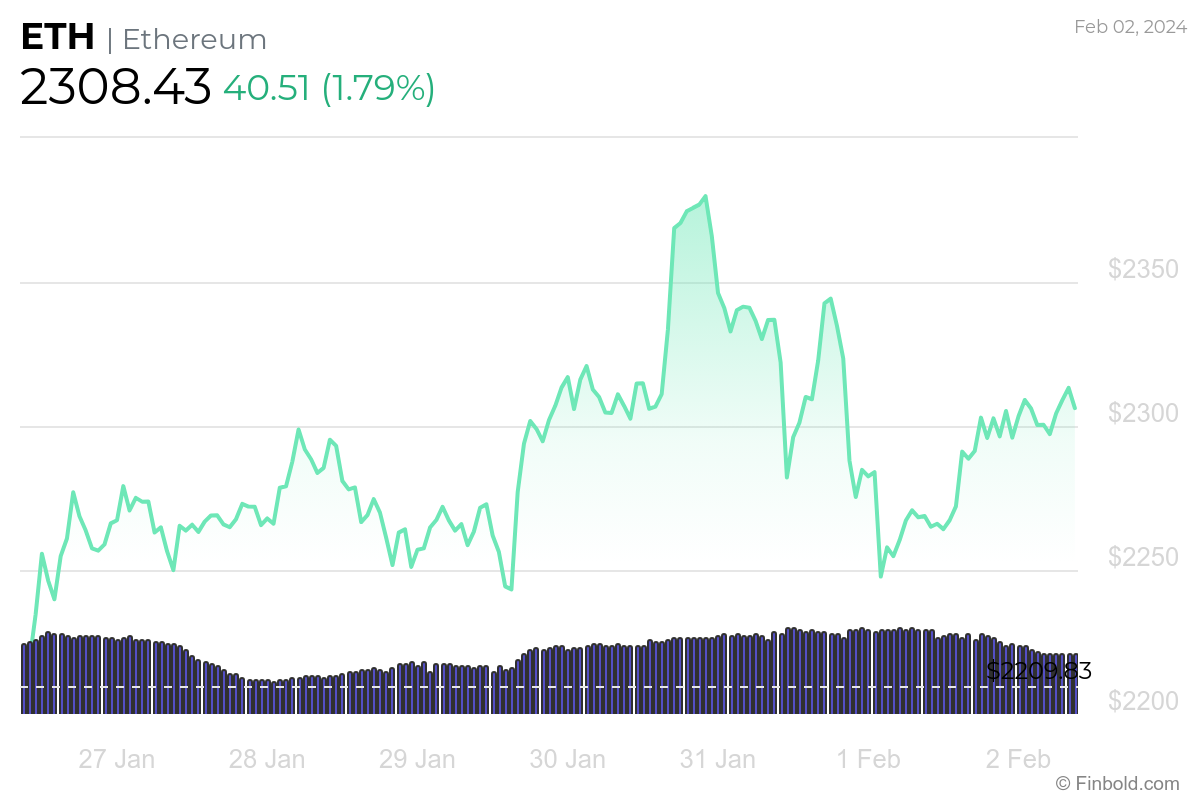Click the 27 Jan date label
Image resolution: width=1200 pixels, height=800 pixels.
(117, 759)
